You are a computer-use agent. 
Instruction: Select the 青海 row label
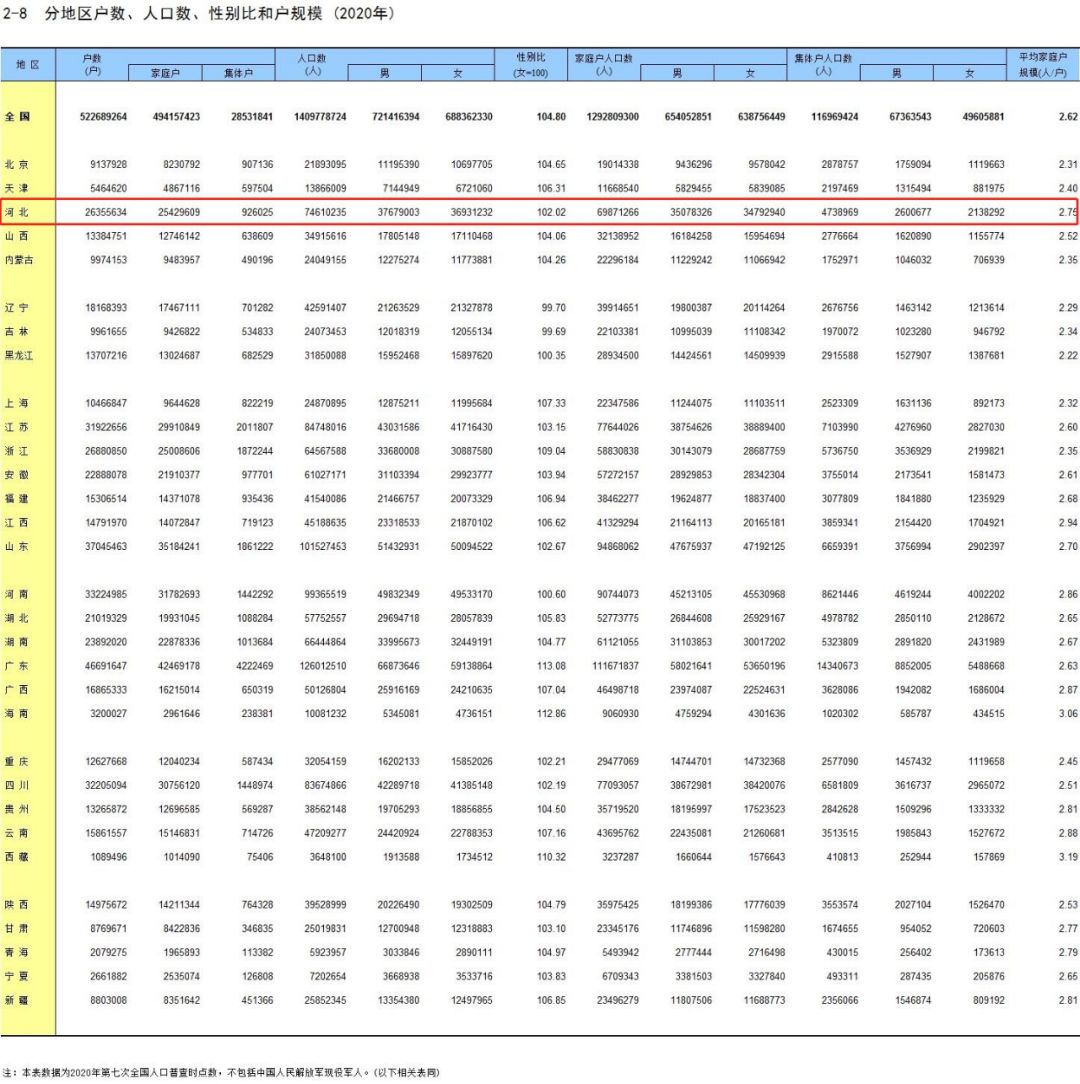(17, 952)
